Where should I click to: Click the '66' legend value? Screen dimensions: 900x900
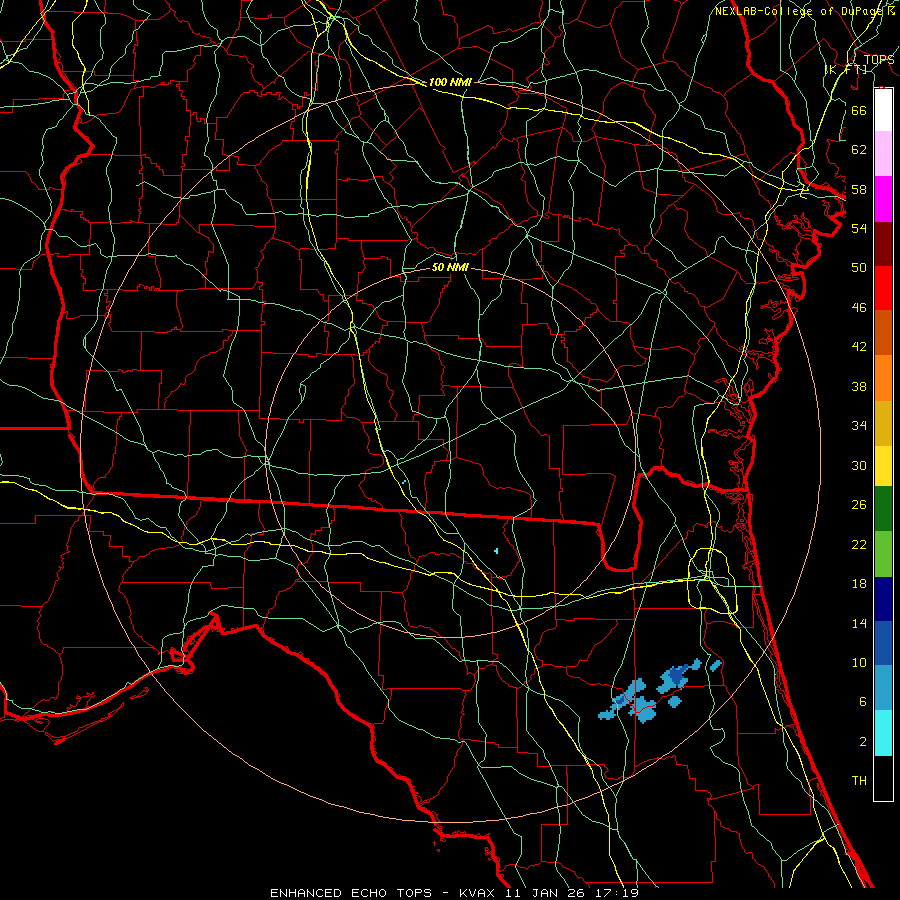859,110
